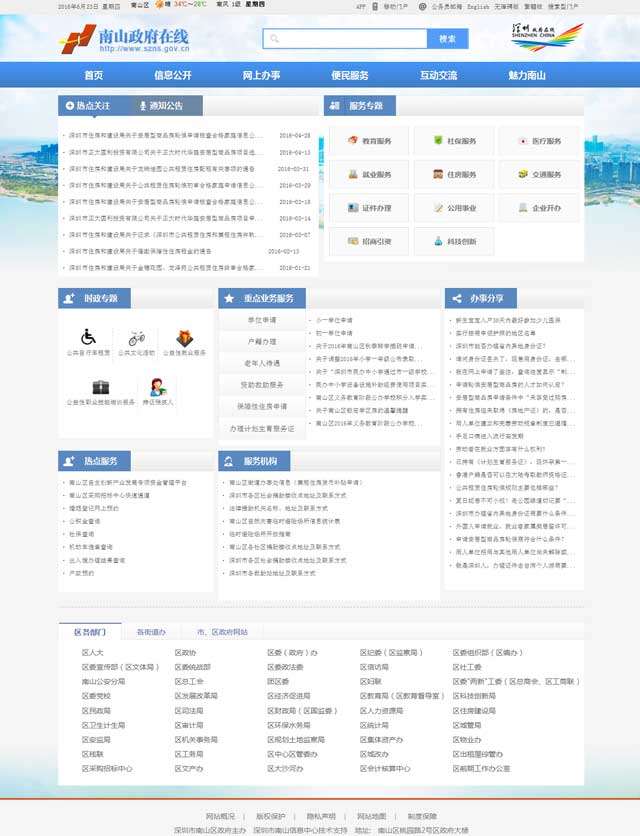This screenshot has height=836, width=640.
Task: Click the star icon in 重点业务服务 header
Action: [229, 299]
